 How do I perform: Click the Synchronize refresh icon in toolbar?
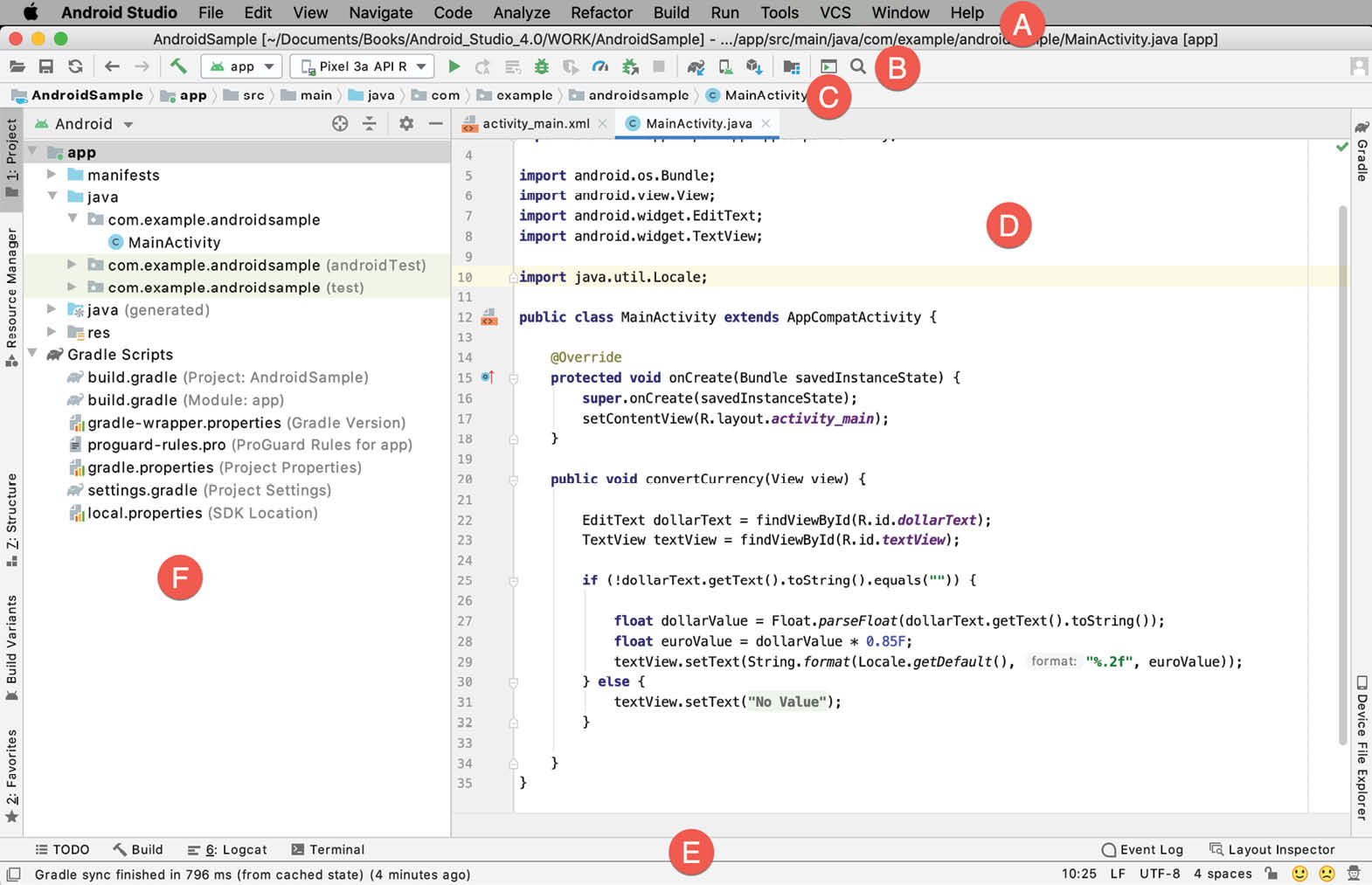pos(75,66)
